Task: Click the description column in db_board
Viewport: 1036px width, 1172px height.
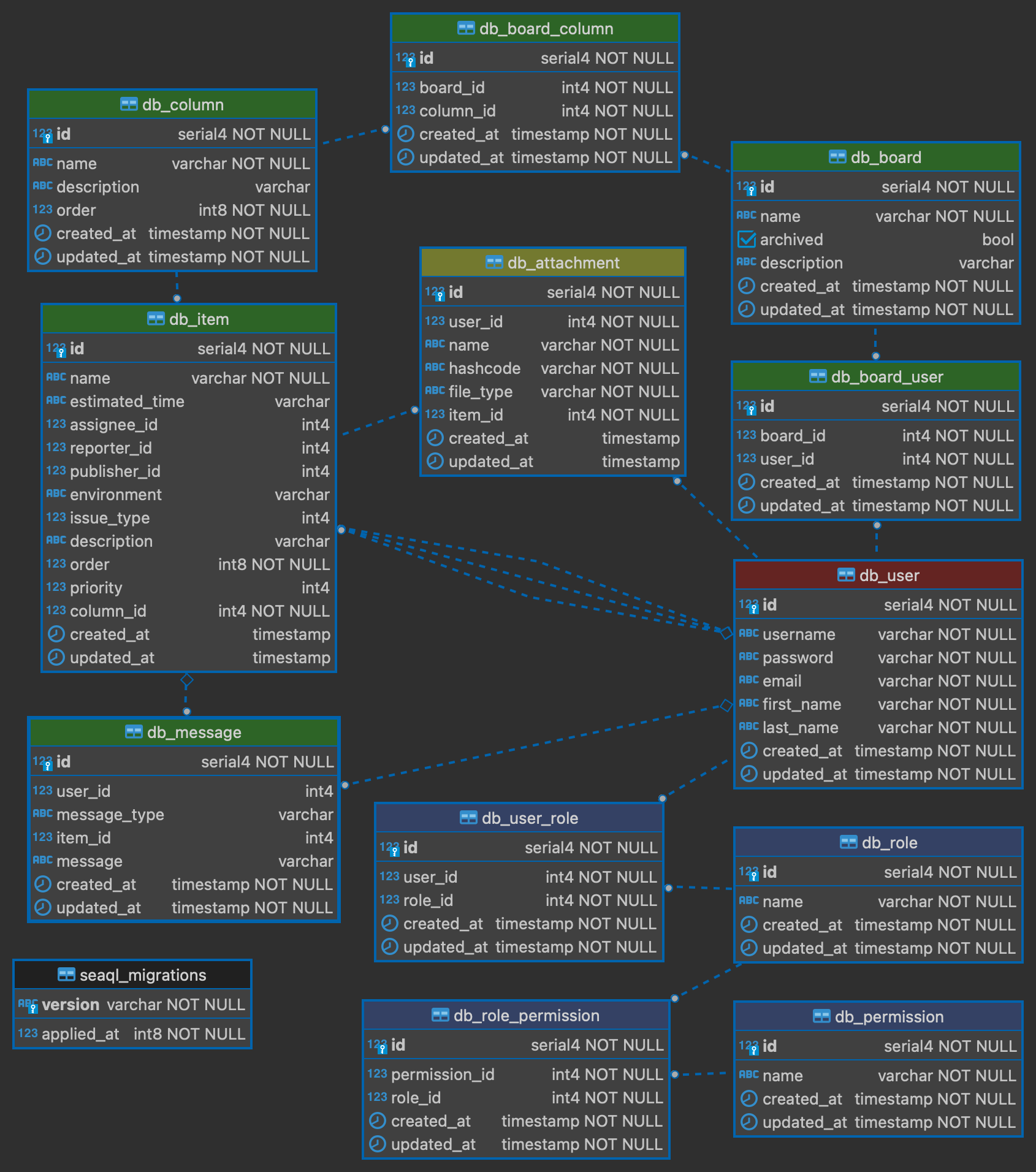Action: pos(876,263)
